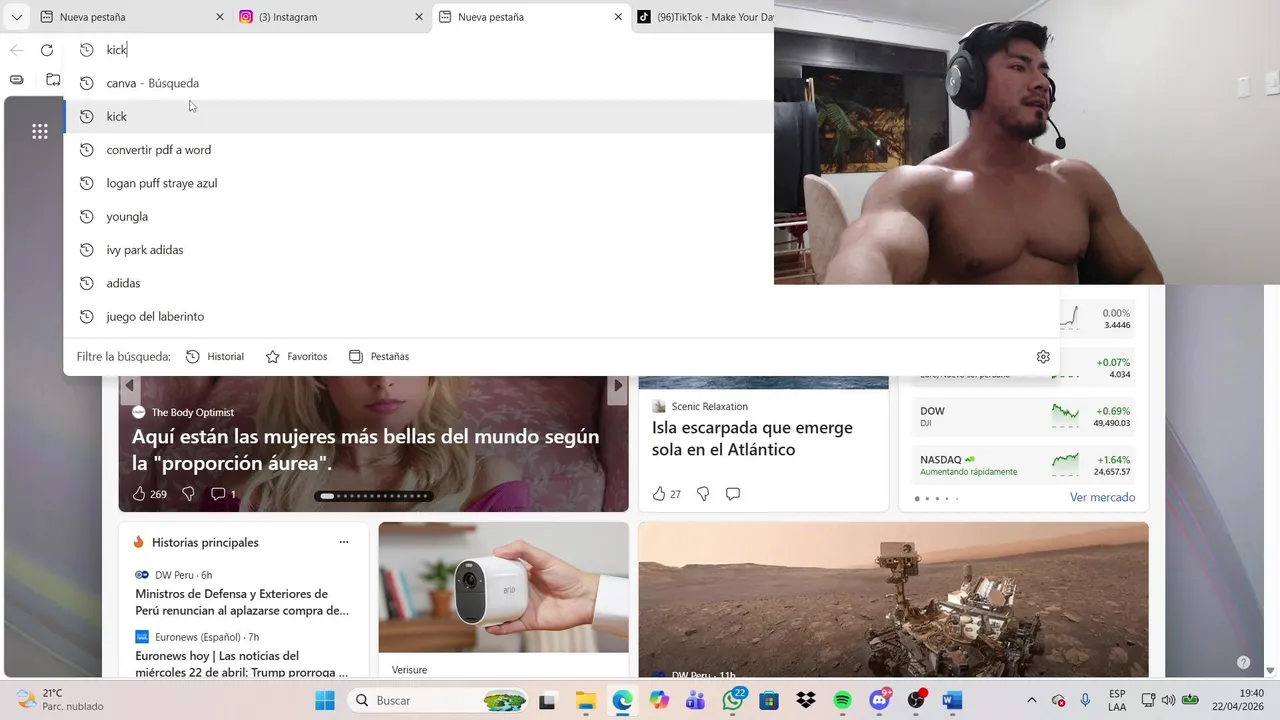
Task: Open 'Isla escarpada que emerge' article
Action: pos(752,439)
